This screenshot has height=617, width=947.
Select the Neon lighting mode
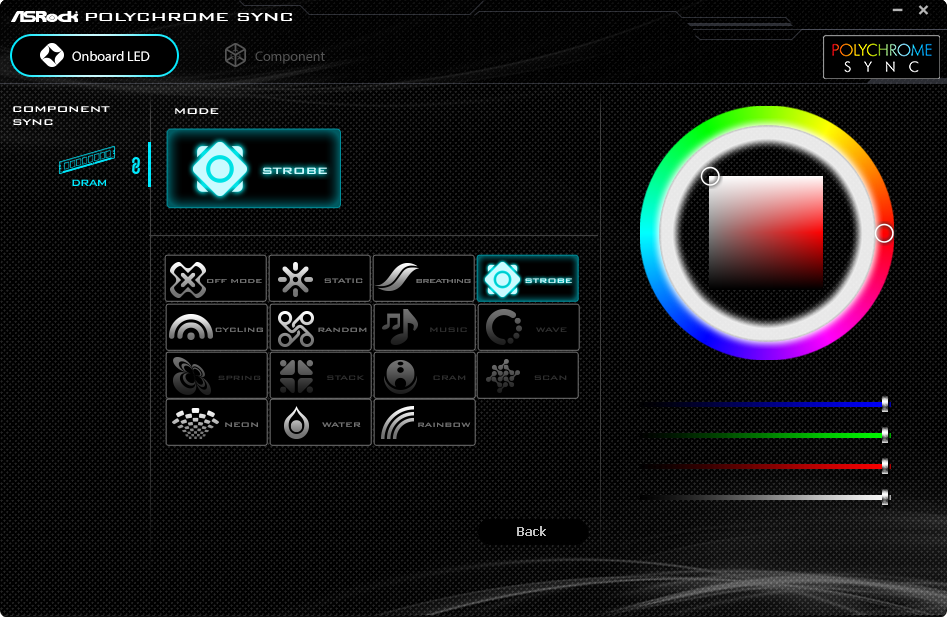pyautogui.click(x=216, y=423)
